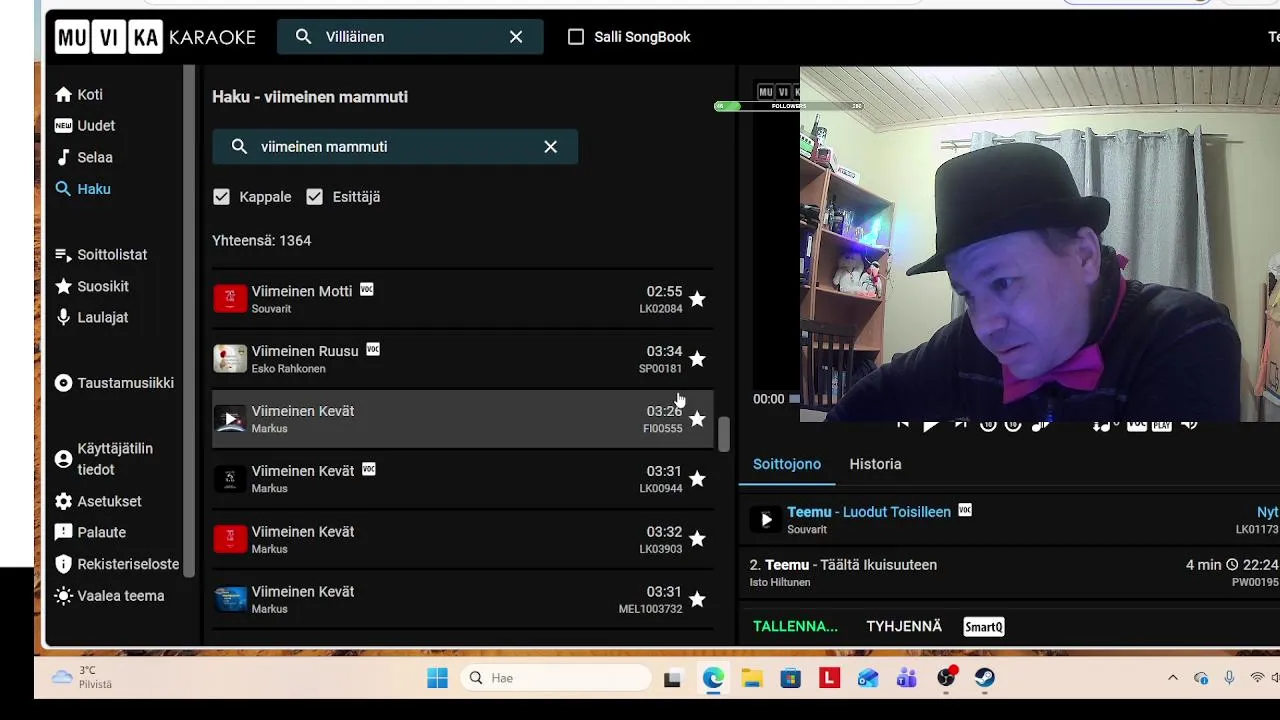
Task: Clear the top Villiäinen search field
Action: point(516,37)
